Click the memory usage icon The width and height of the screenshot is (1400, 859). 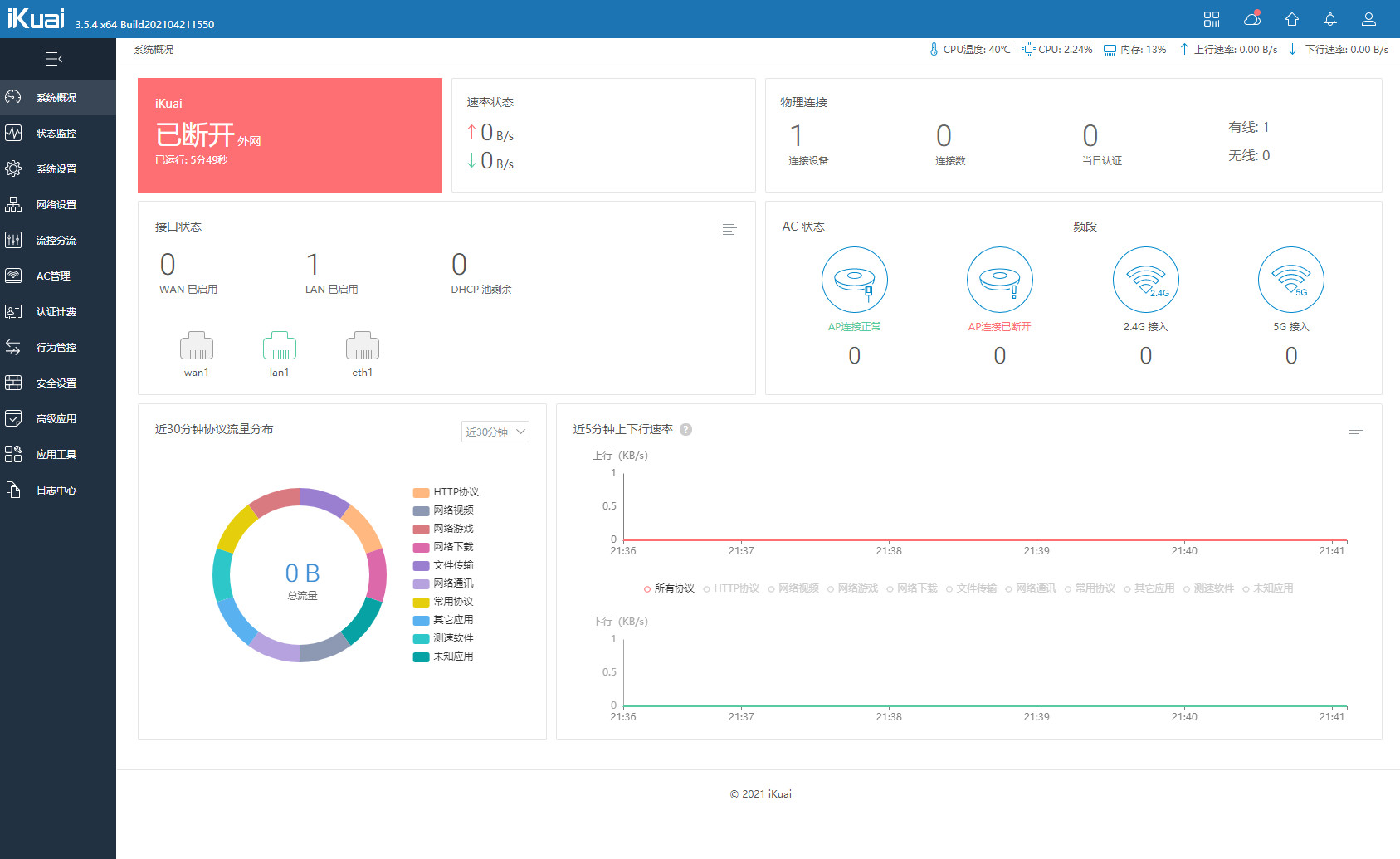[x=1110, y=50]
